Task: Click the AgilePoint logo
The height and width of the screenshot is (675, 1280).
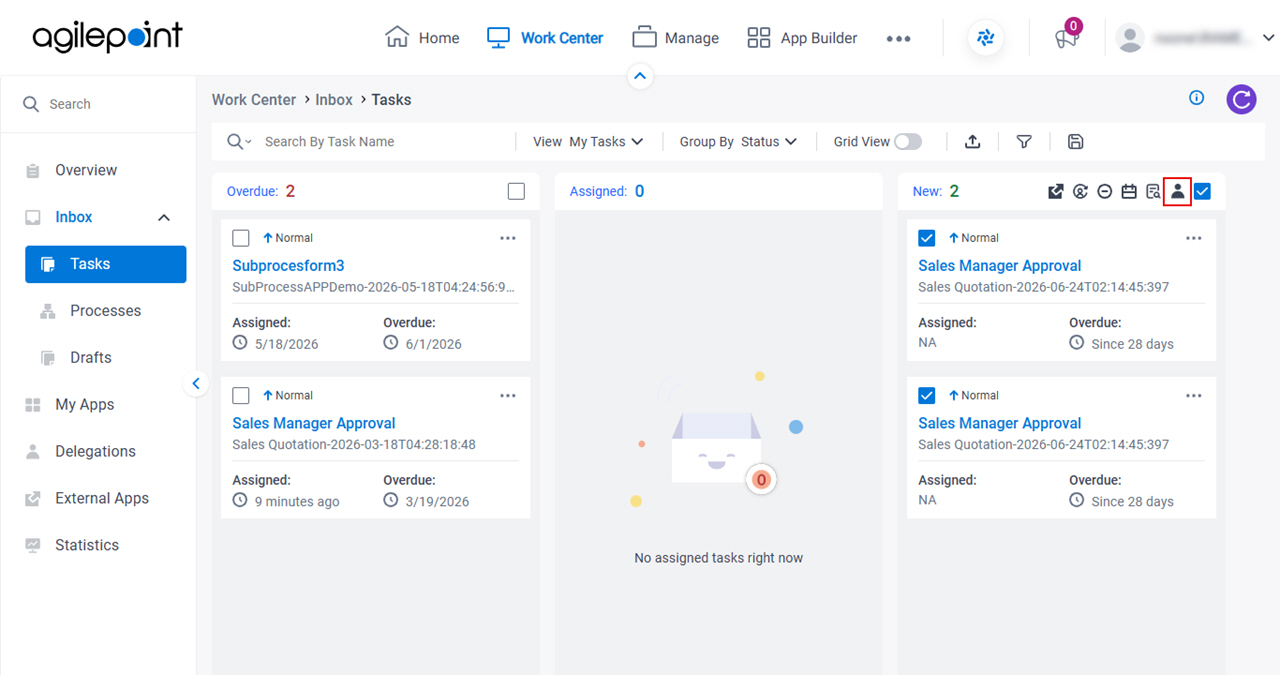Action: 107,37
